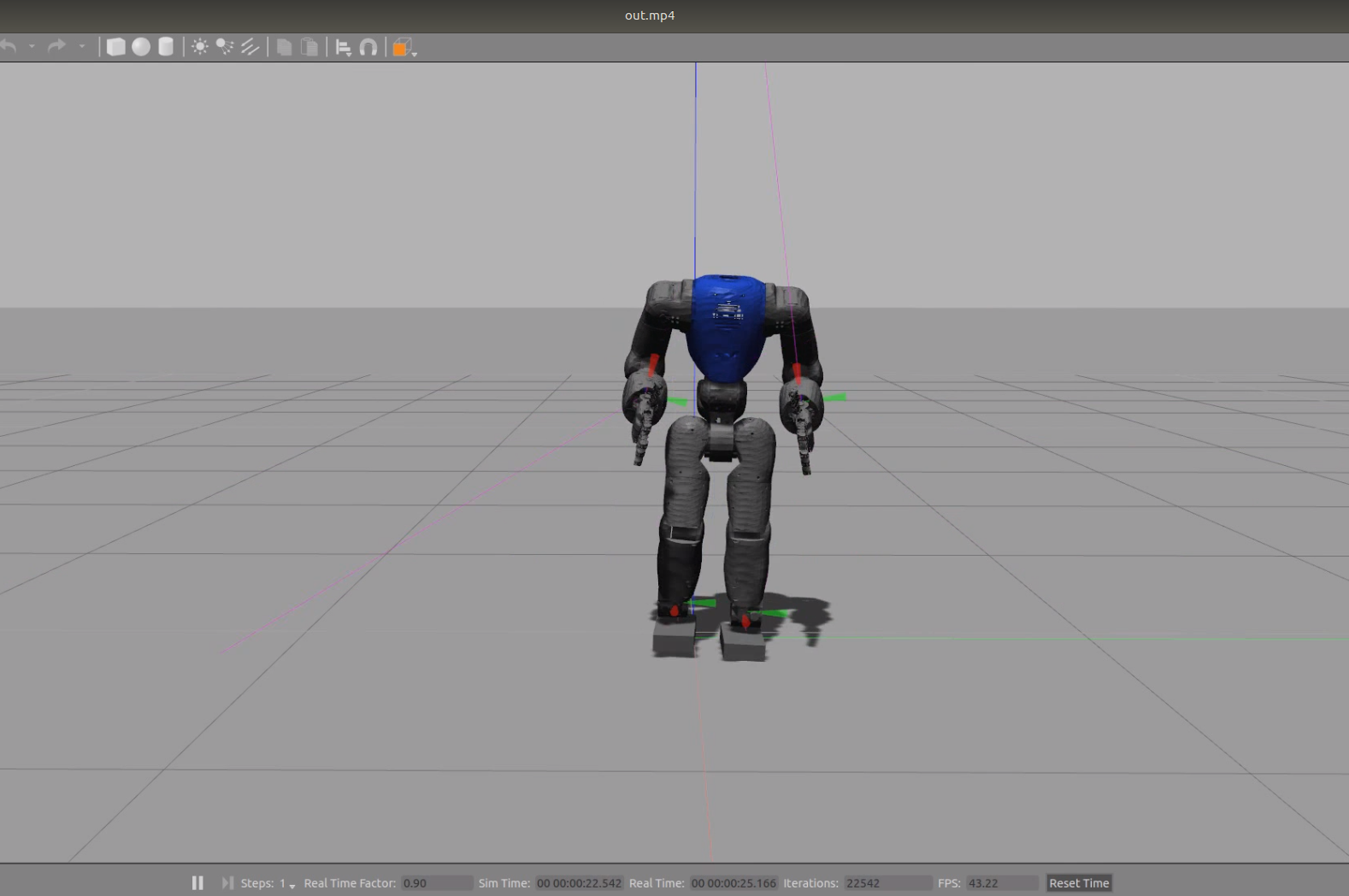The image size is (1349, 896).
Task: Click the Iterations value 22542
Action: [x=887, y=883]
